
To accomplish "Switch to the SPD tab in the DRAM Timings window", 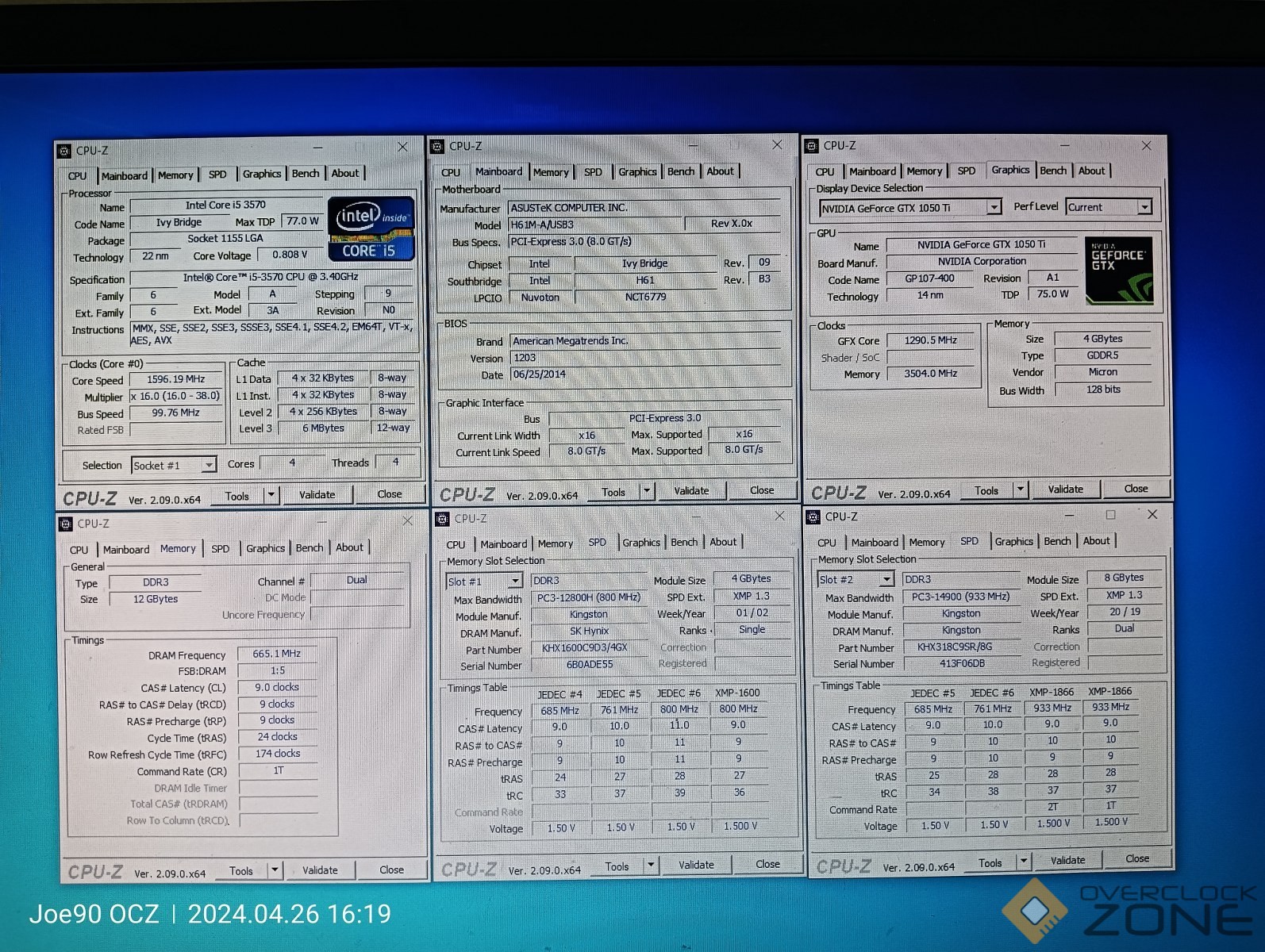I will tap(221, 548).
